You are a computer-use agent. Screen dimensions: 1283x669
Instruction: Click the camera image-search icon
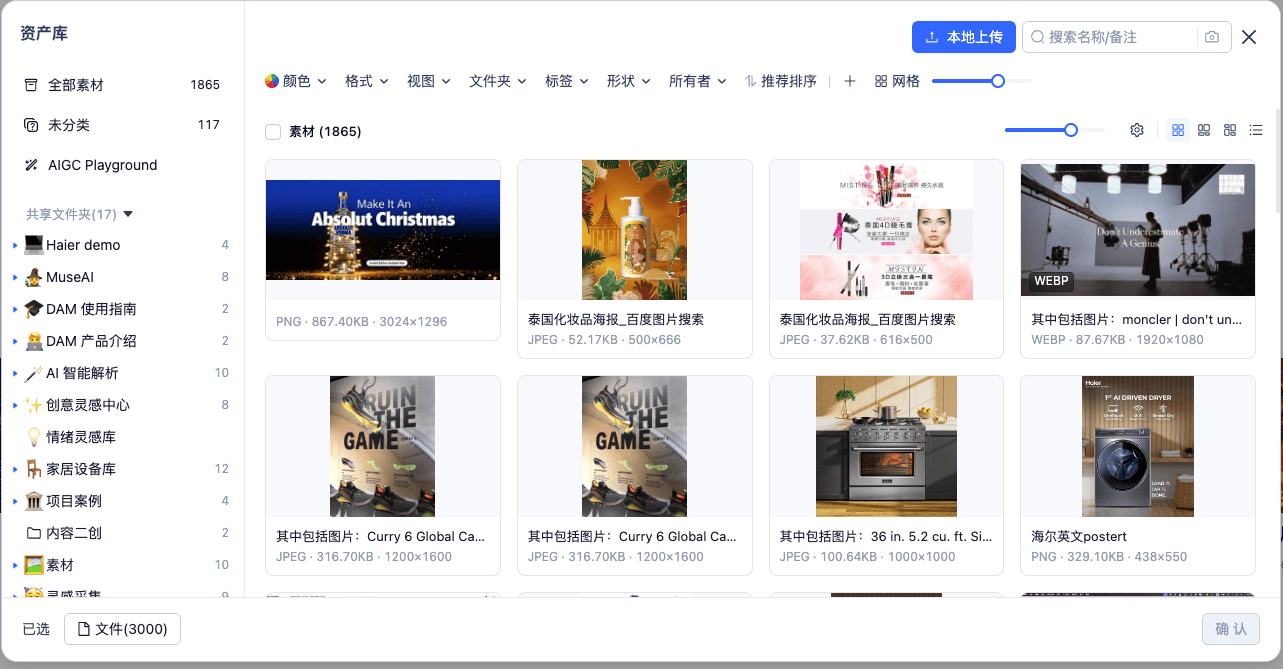click(1212, 37)
